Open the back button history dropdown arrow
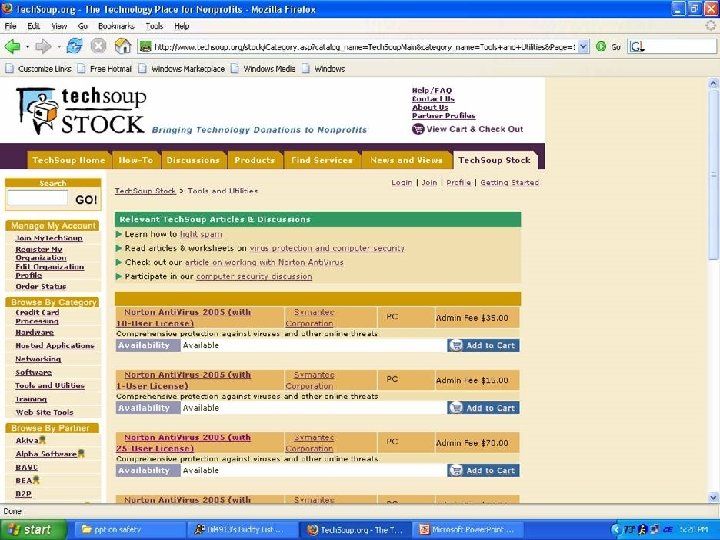The height and width of the screenshot is (540, 720). point(28,46)
